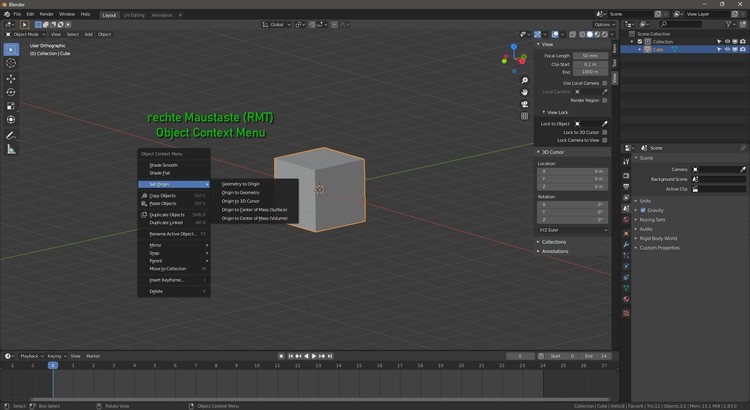Open the Object Data properties tab icon
750x410 pixels.
(x=626, y=288)
